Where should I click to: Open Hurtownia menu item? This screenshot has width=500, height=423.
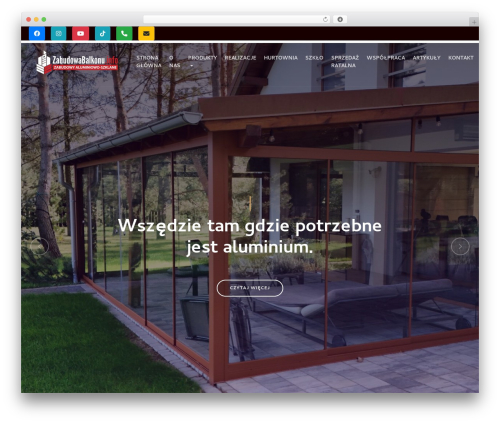click(x=281, y=58)
